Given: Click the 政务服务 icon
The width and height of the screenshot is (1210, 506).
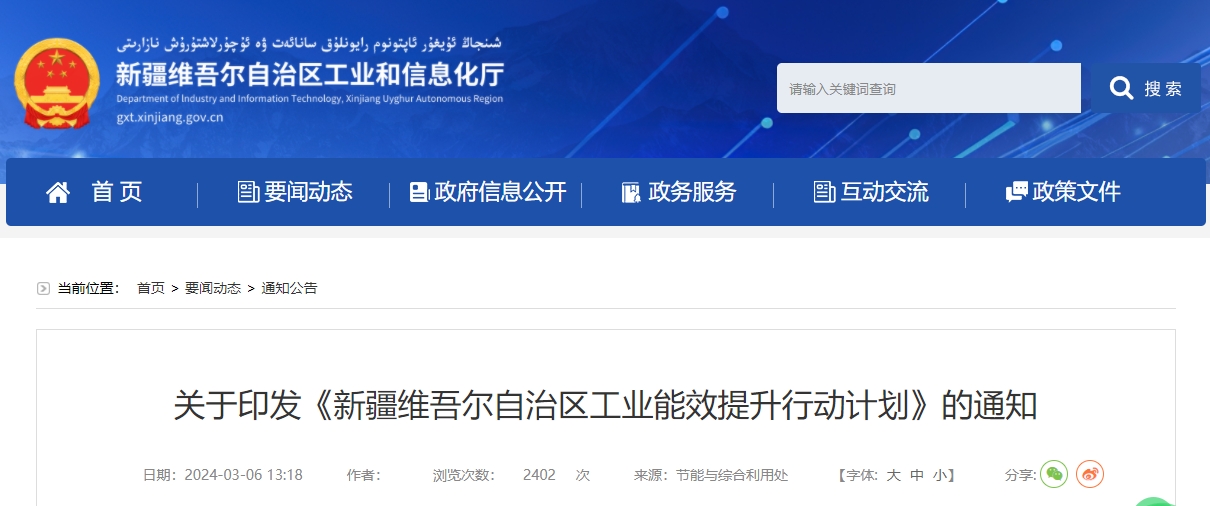Looking at the screenshot, I should [x=630, y=192].
